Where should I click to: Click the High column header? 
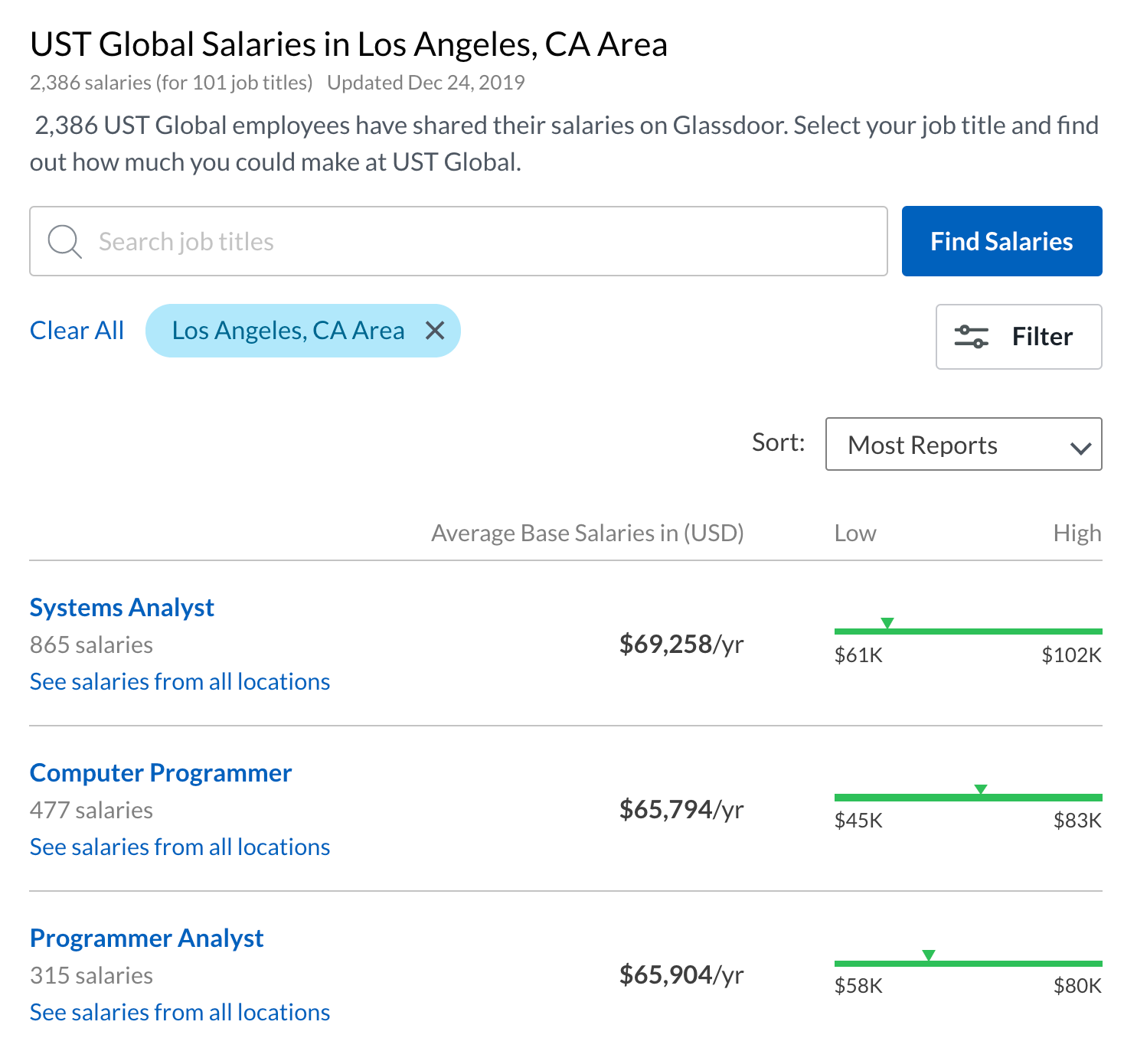(x=1077, y=533)
